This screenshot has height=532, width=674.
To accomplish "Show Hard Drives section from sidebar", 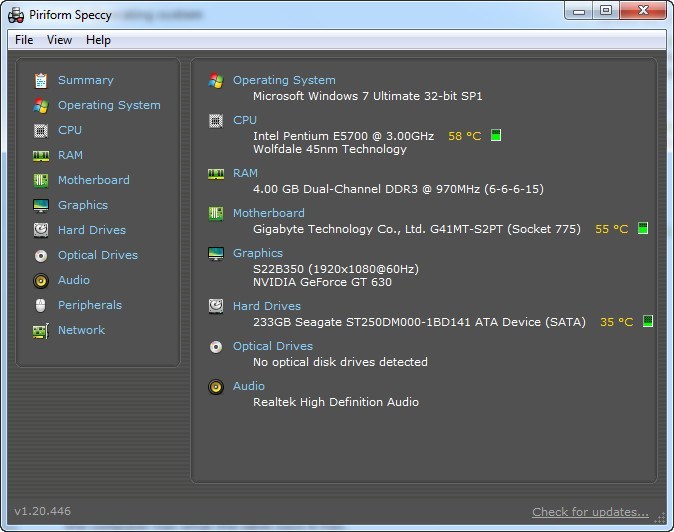I will (92, 230).
